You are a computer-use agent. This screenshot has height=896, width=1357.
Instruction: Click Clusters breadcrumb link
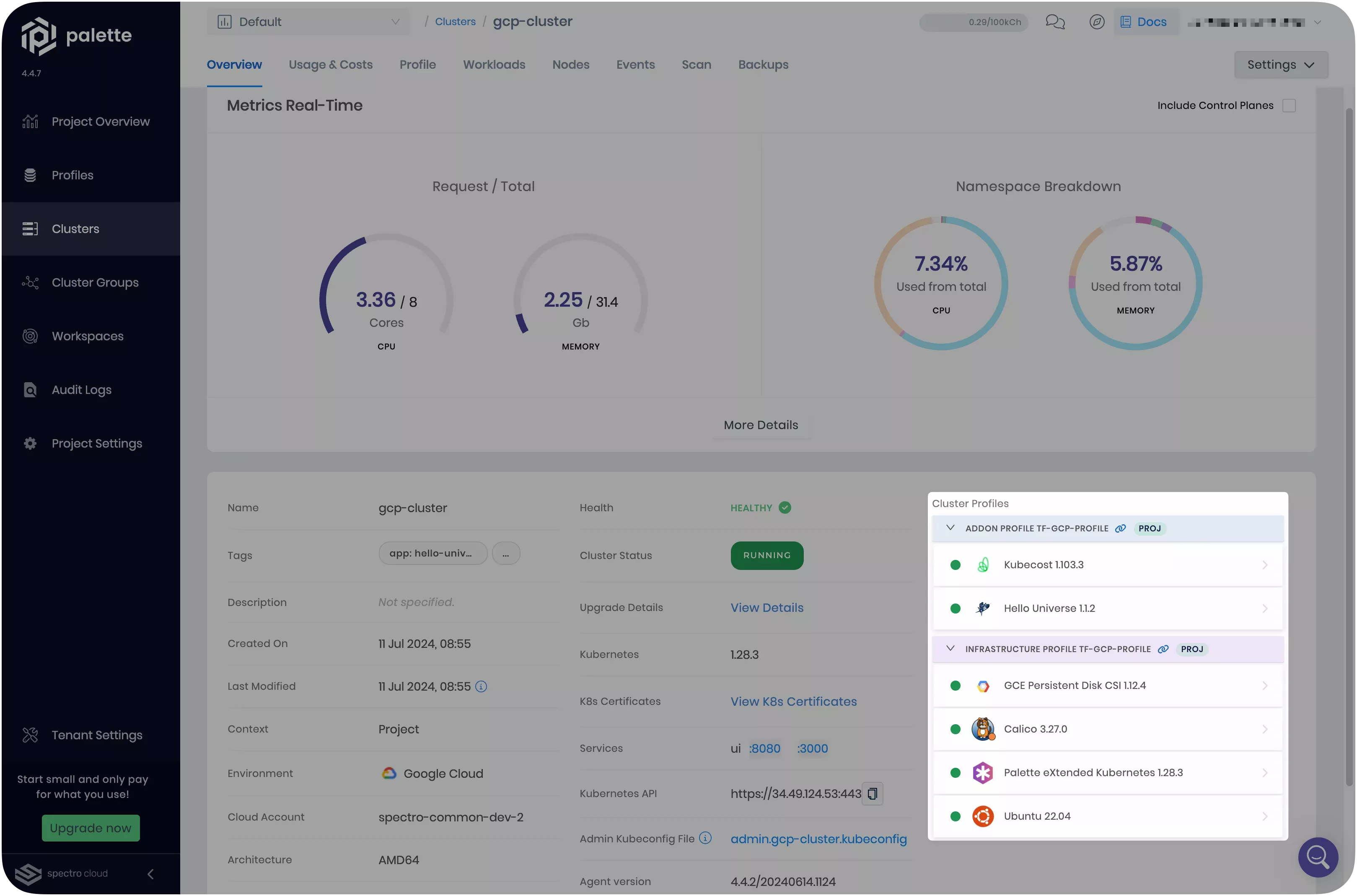(x=456, y=22)
